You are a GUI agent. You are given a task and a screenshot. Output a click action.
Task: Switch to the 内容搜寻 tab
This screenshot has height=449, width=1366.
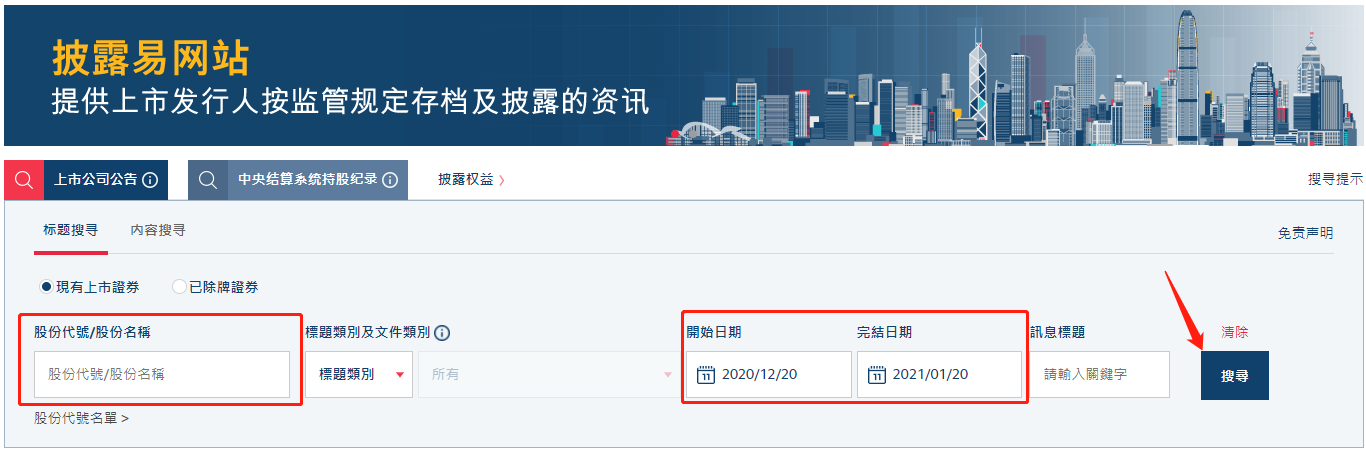pyautogui.click(x=158, y=230)
